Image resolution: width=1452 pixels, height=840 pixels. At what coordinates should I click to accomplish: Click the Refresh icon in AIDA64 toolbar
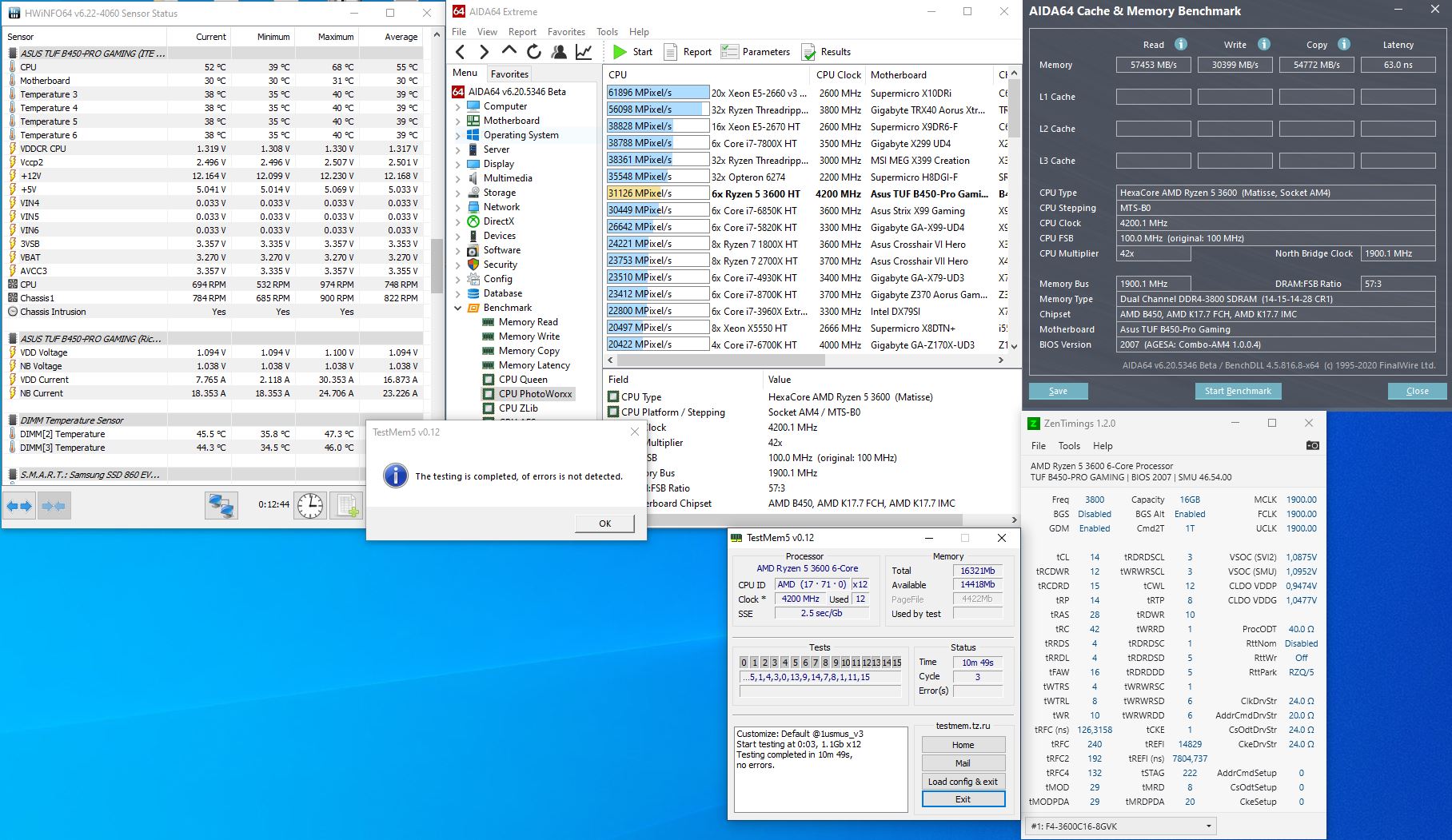tap(534, 52)
